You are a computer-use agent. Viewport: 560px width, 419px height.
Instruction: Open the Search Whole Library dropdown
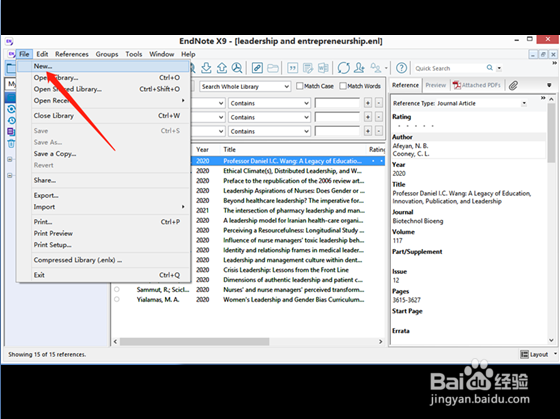[x=245, y=86]
